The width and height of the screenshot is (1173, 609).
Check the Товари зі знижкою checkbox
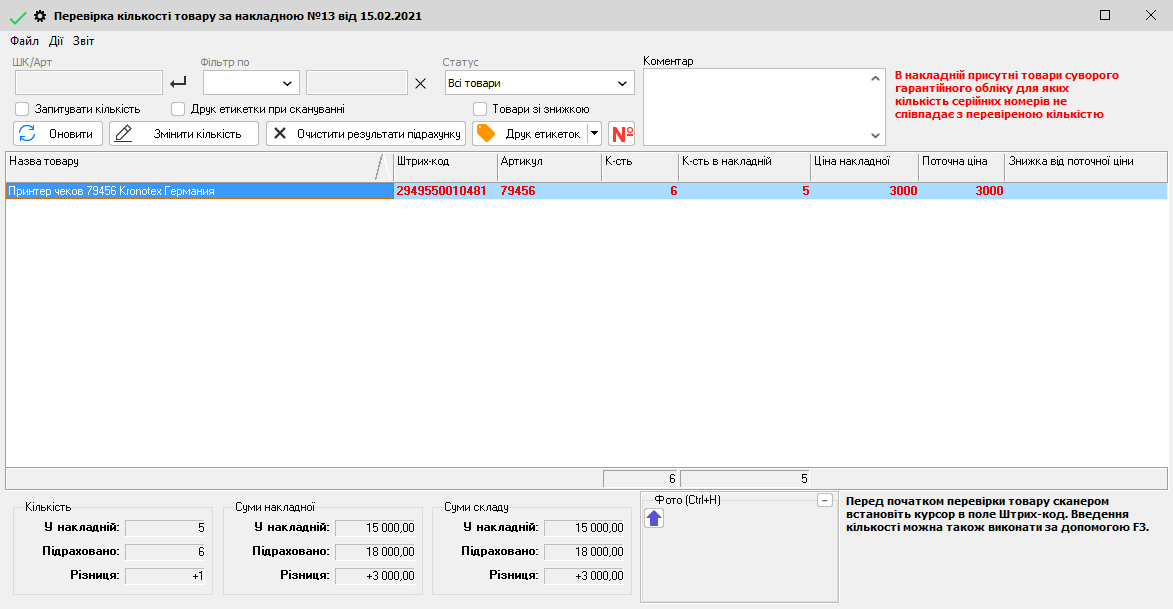(480, 109)
